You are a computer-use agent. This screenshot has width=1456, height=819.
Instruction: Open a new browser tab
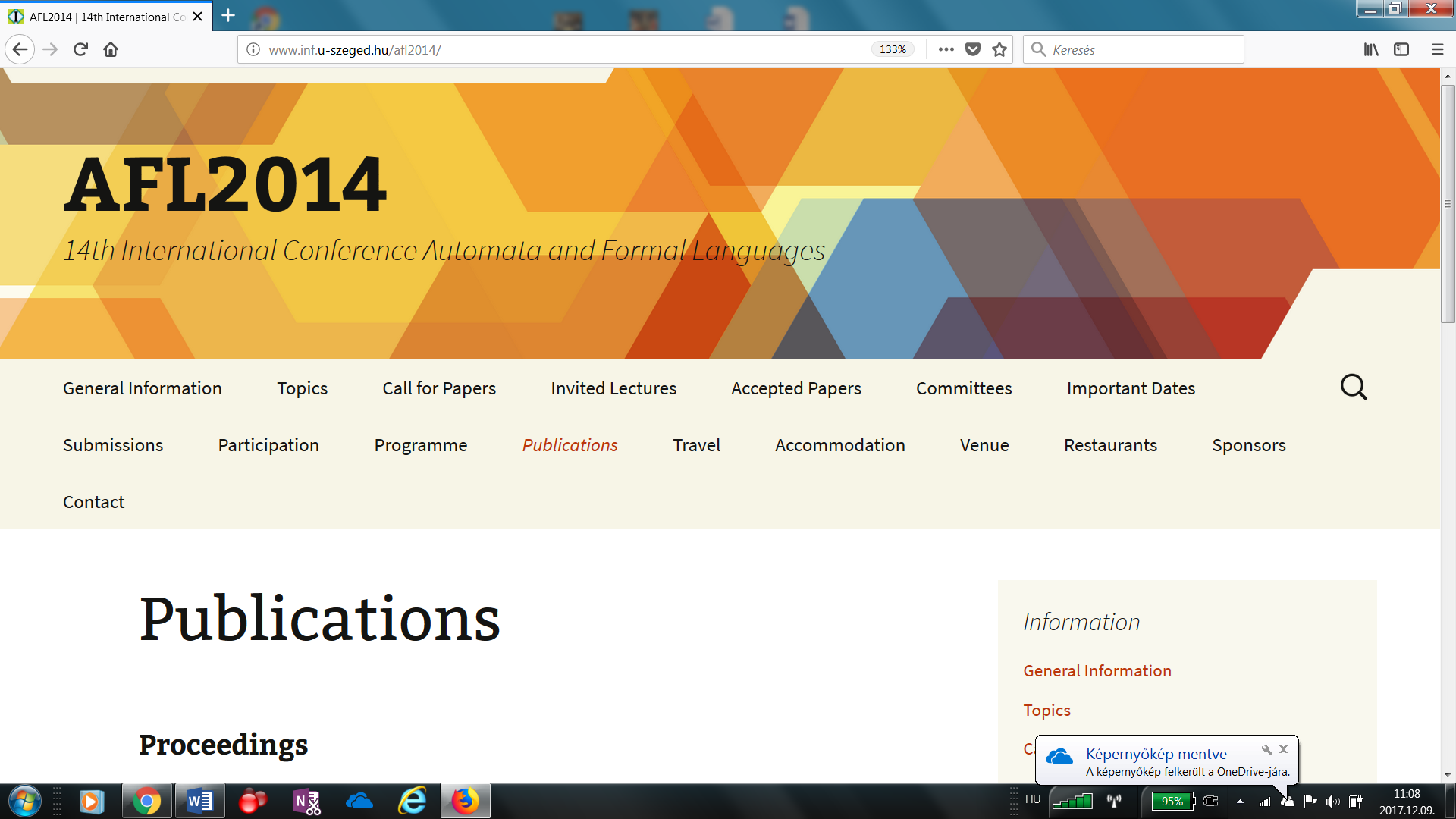coord(228,16)
